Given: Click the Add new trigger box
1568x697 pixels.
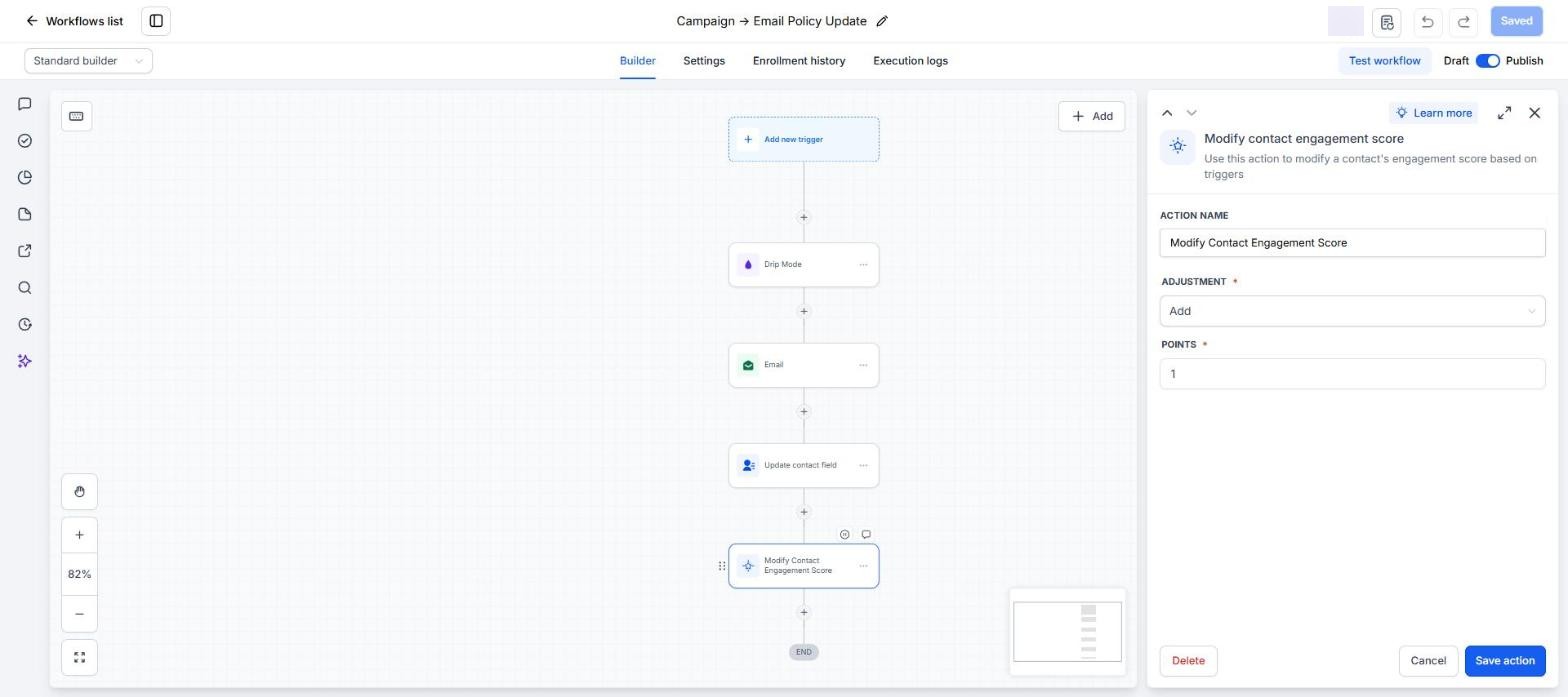Looking at the screenshot, I should pyautogui.click(x=804, y=140).
